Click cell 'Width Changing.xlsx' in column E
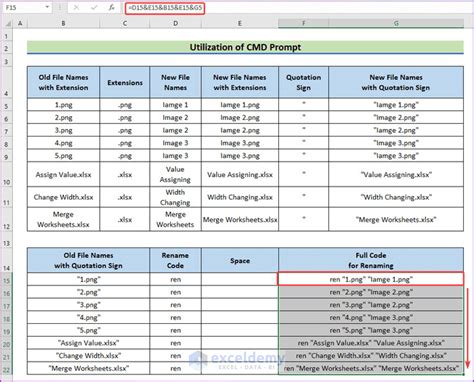474x382 pixels. point(240,197)
